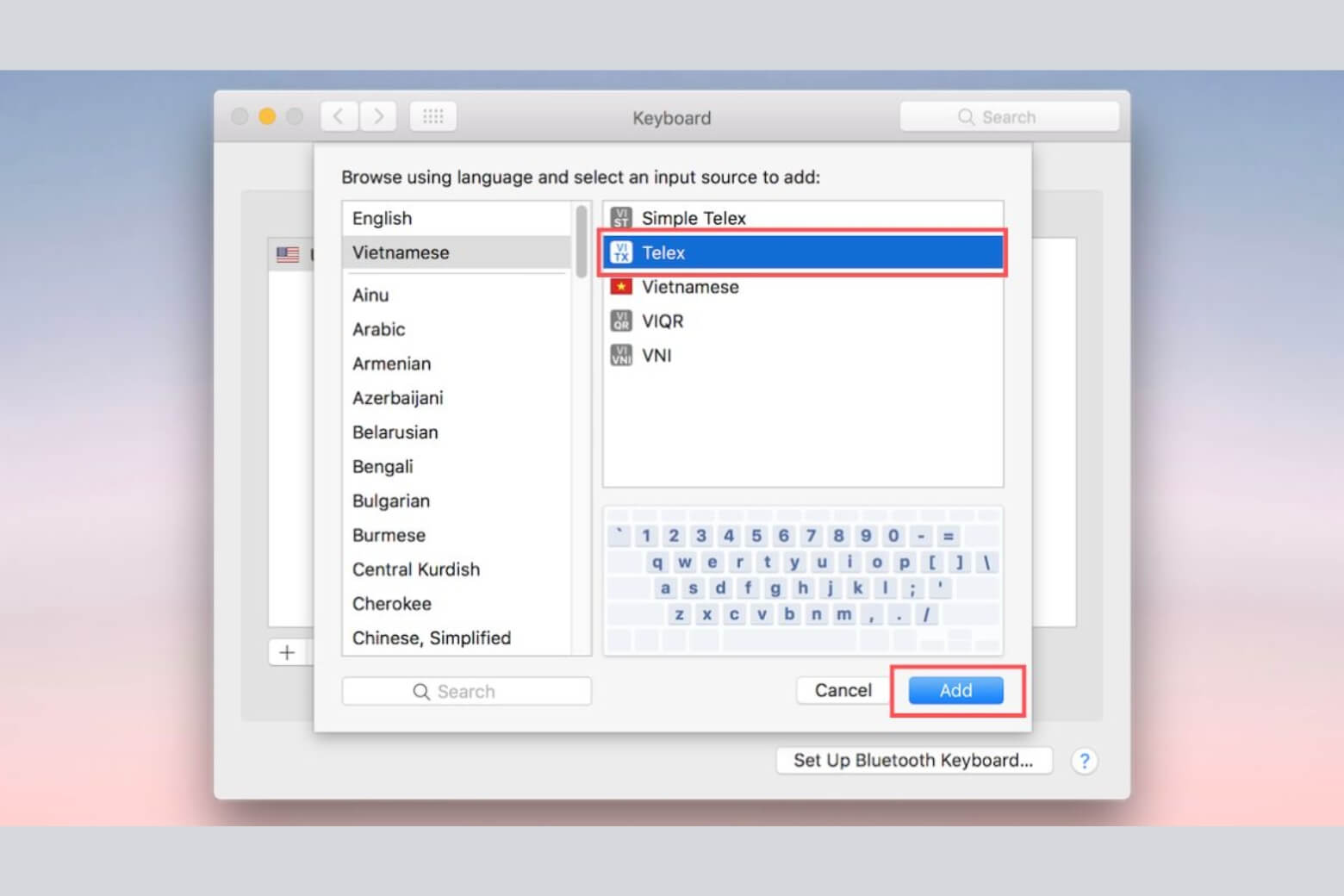Open the help question mark button

(1084, 761)
